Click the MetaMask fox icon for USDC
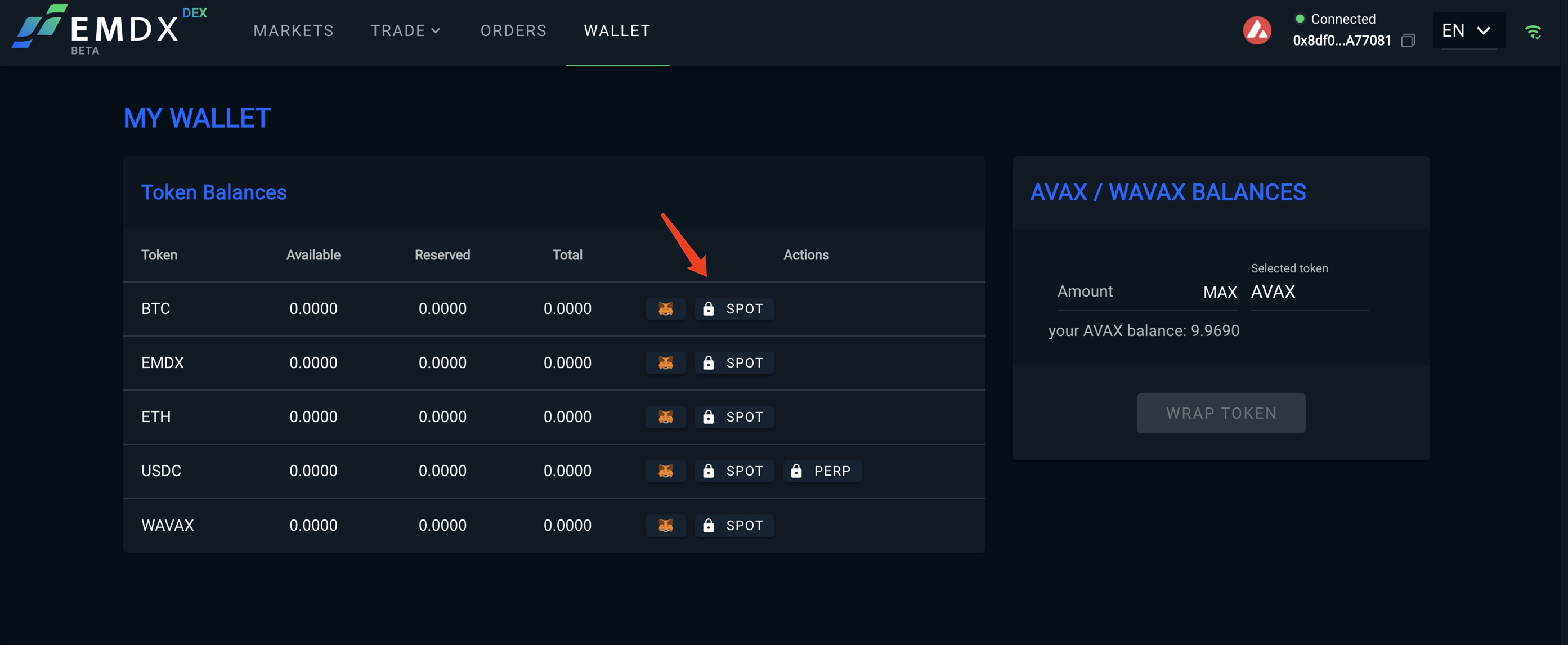This screenshot has width=1568, height=645. click(665, 471)
